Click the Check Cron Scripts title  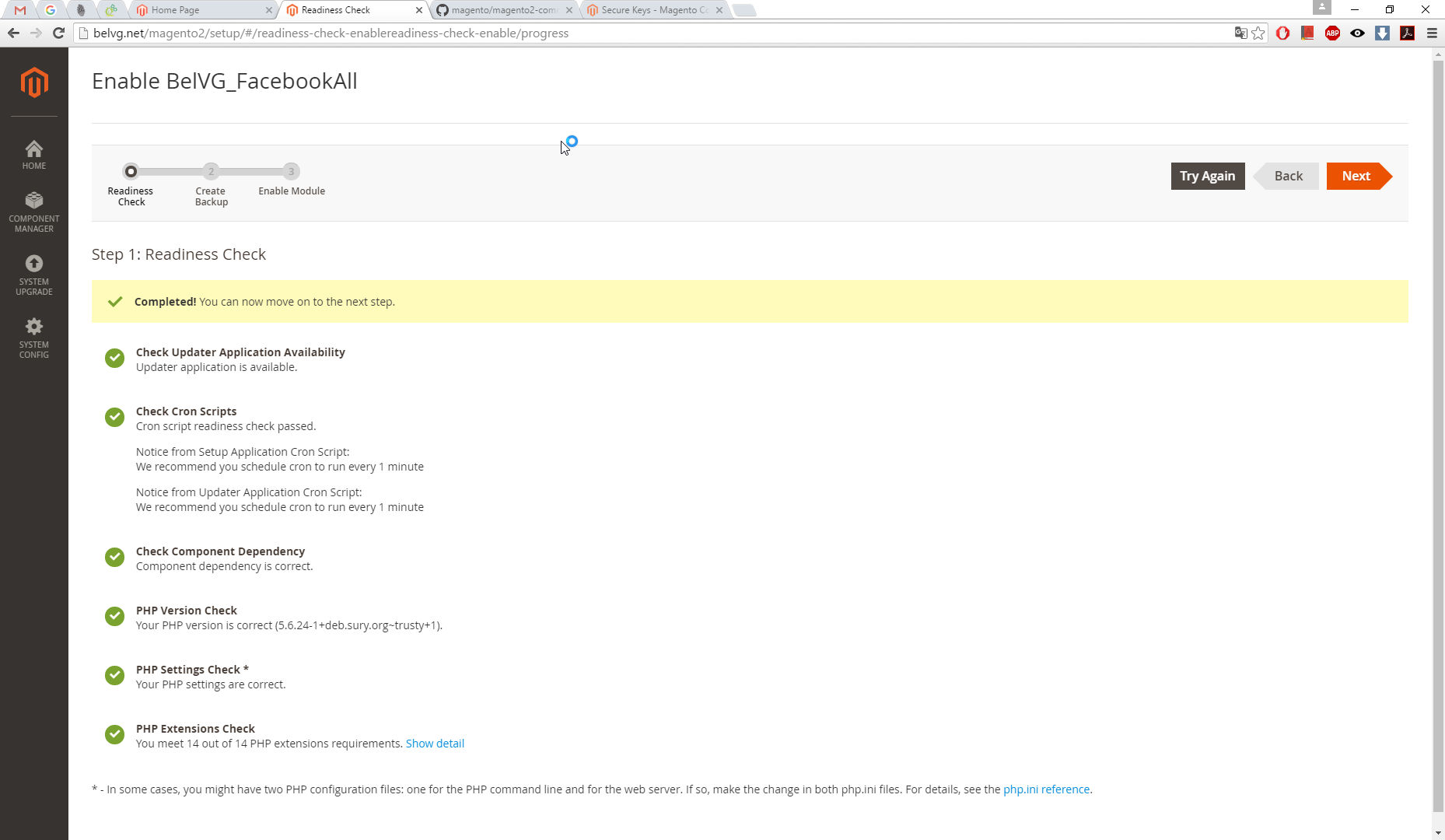[x=186, y=411]
